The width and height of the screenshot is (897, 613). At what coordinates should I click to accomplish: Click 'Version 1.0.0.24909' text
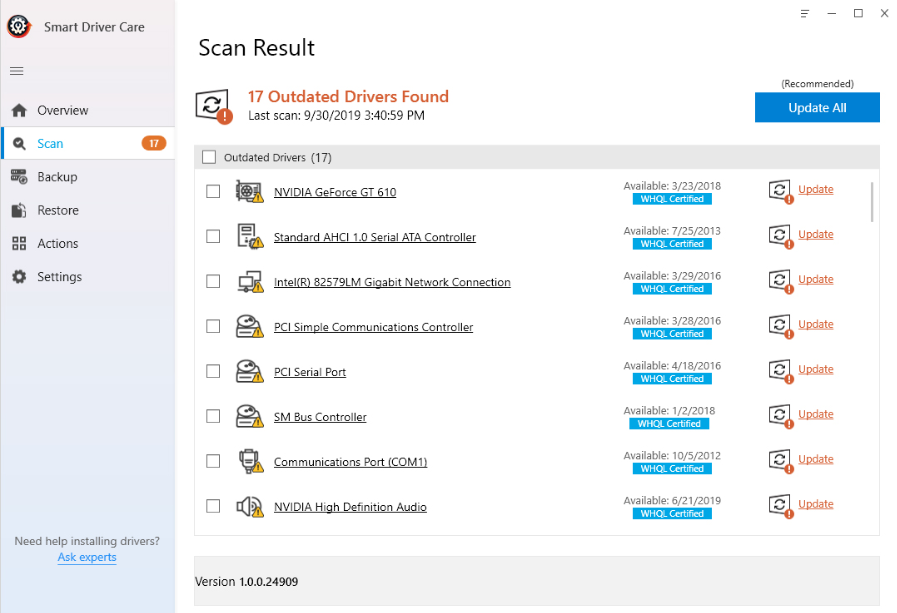click(x=247, y=582)
